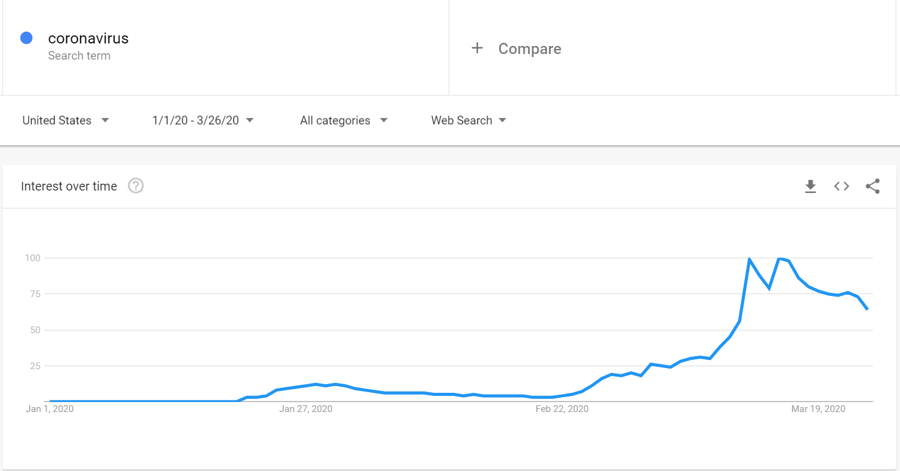Share the Interest over time chart
900x471 pixels.
872,186
